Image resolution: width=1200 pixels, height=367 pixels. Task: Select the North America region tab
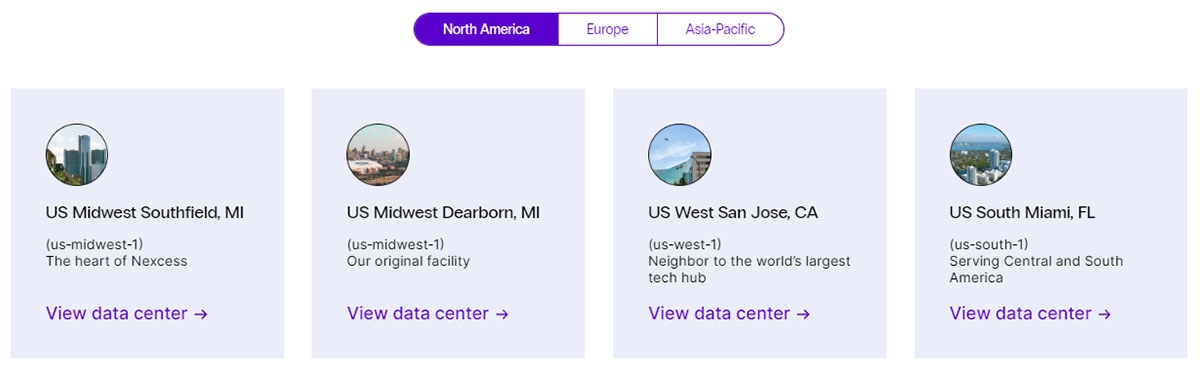[486, 29]
